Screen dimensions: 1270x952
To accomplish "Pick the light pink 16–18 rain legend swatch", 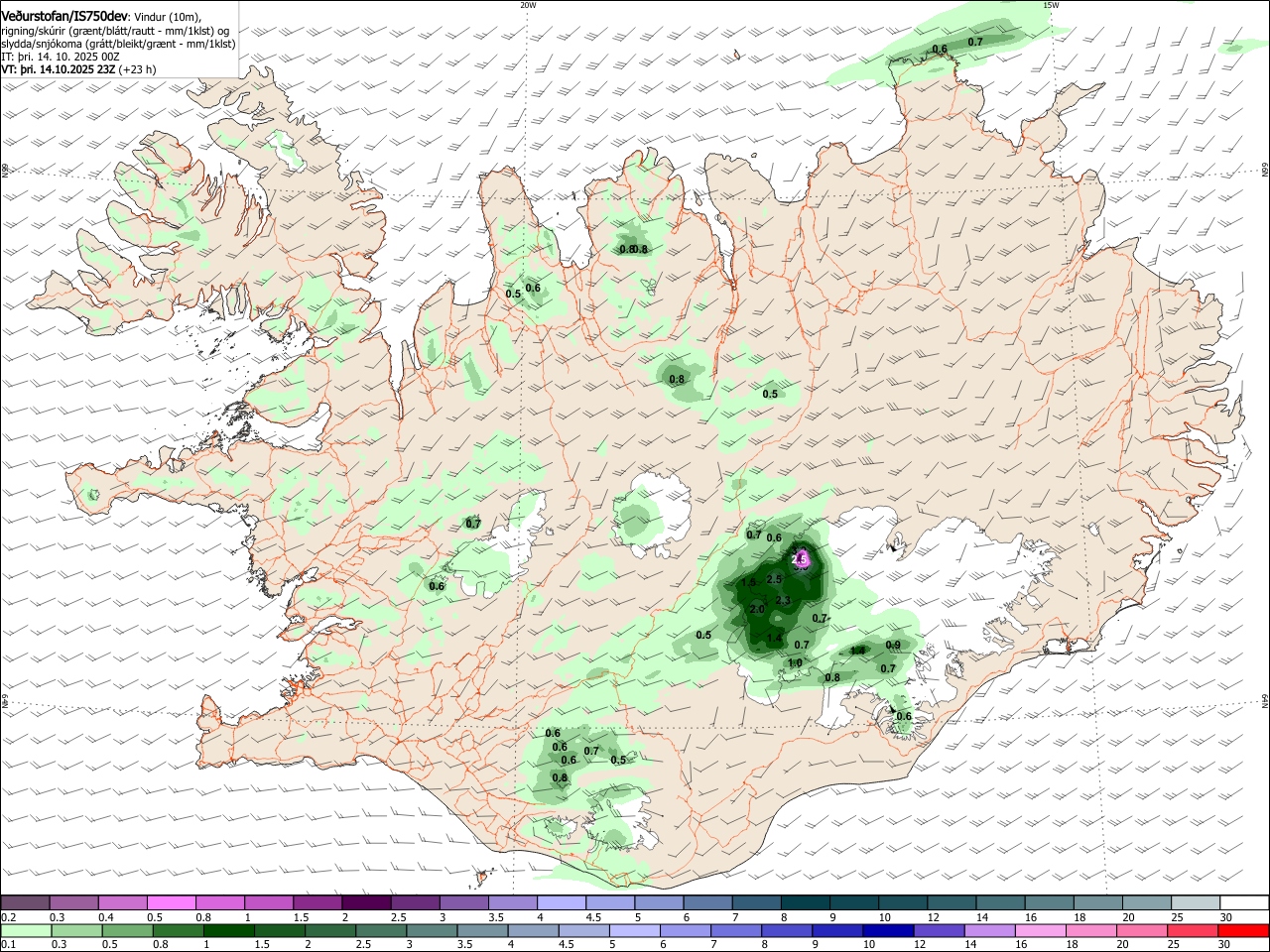I will (x=1041, y=931).
